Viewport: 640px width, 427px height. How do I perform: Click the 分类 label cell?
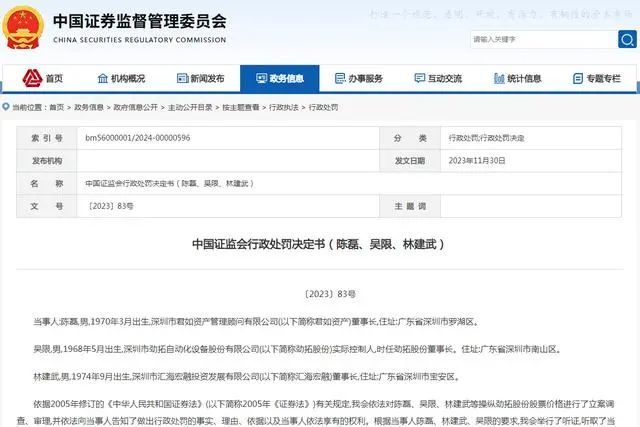point(410,138)
